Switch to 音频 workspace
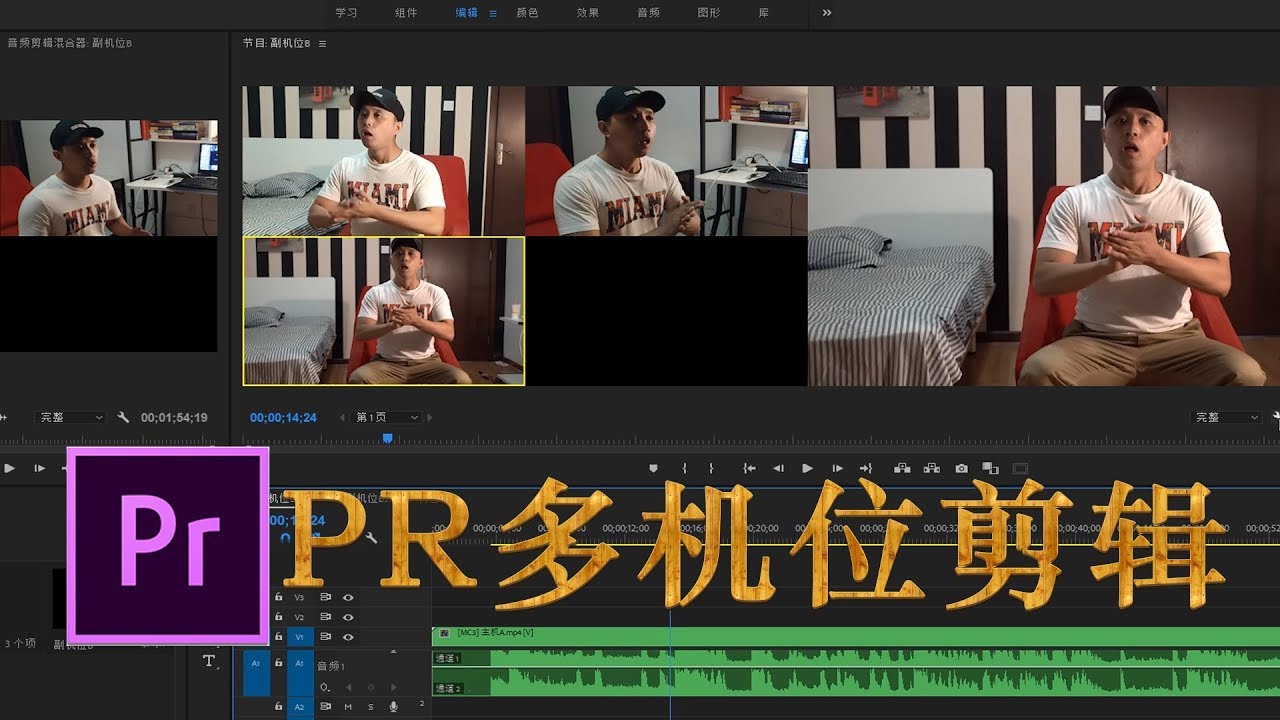This screenshot has height=720, width=1280. (648, 13)
